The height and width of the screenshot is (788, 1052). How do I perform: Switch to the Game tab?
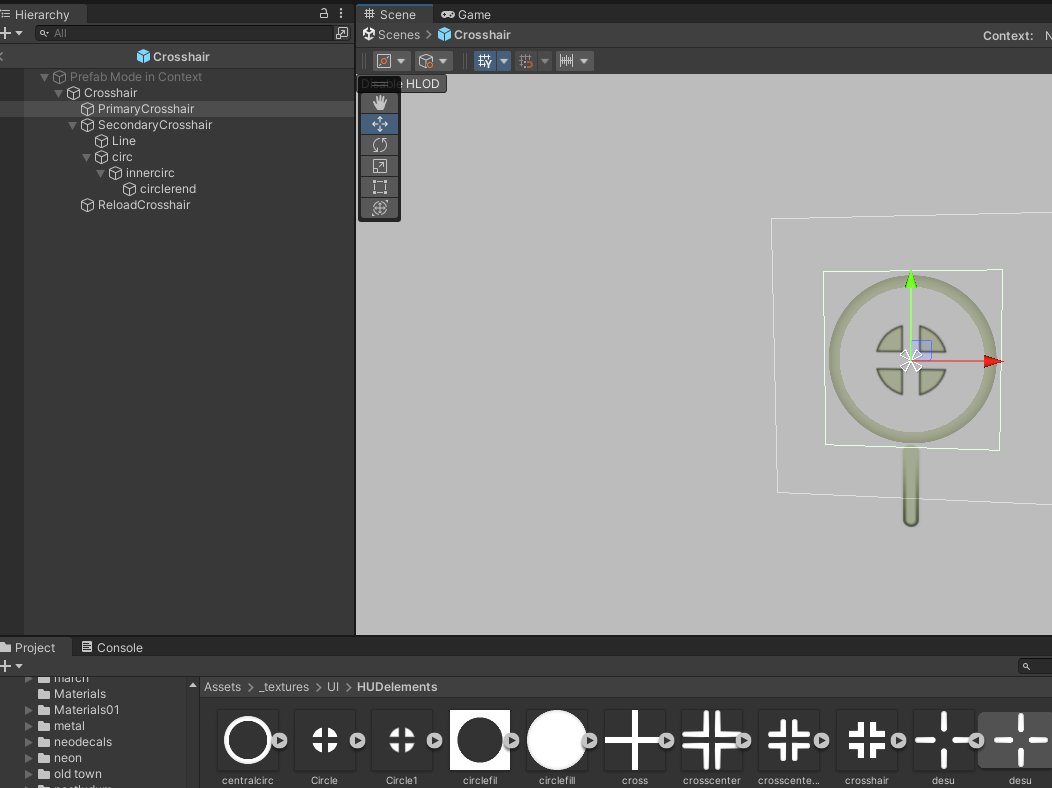(x=466, y=14)
